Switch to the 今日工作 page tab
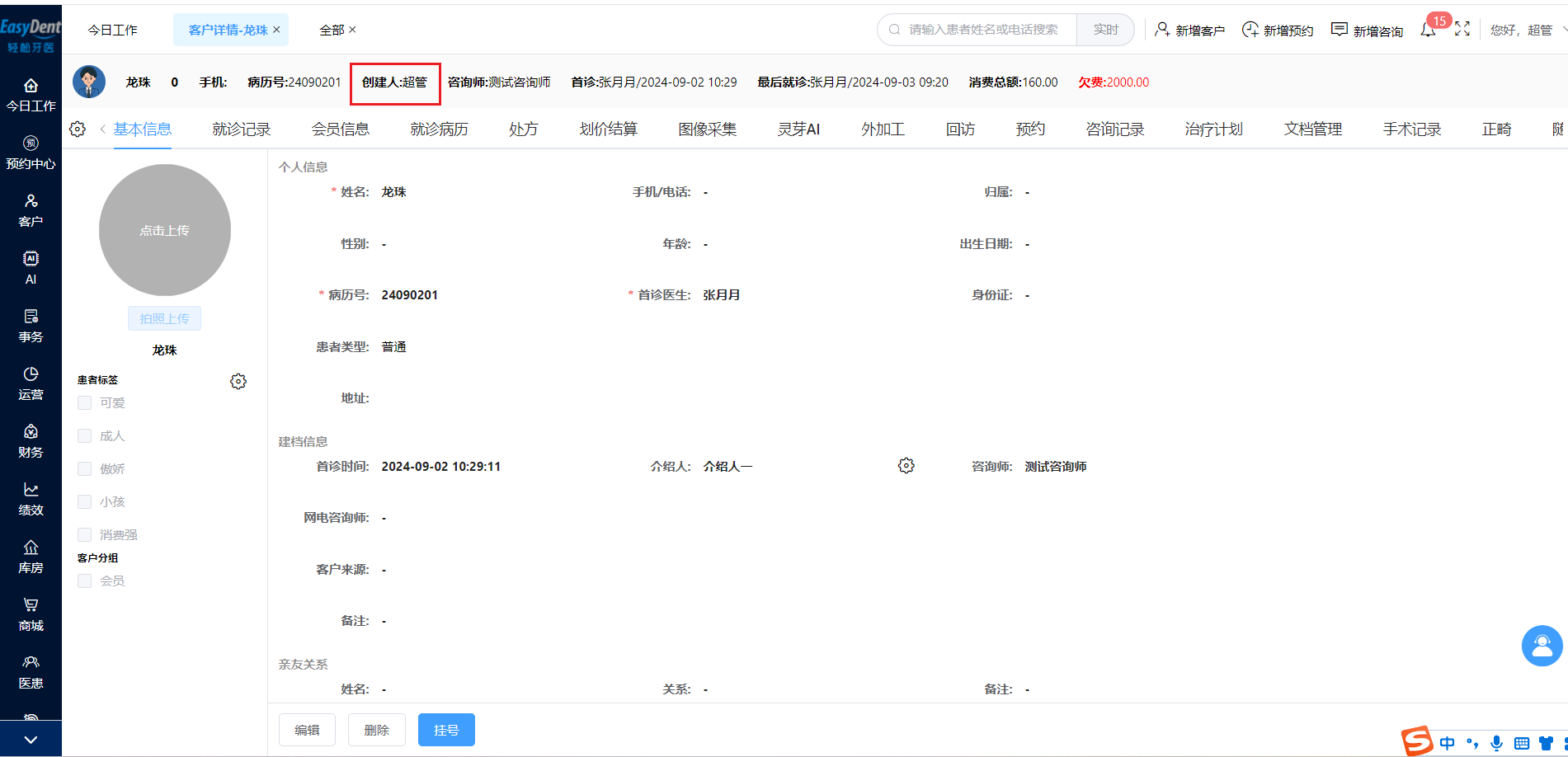This screenshot has height=757, width=1568. [x=113, y=30]
